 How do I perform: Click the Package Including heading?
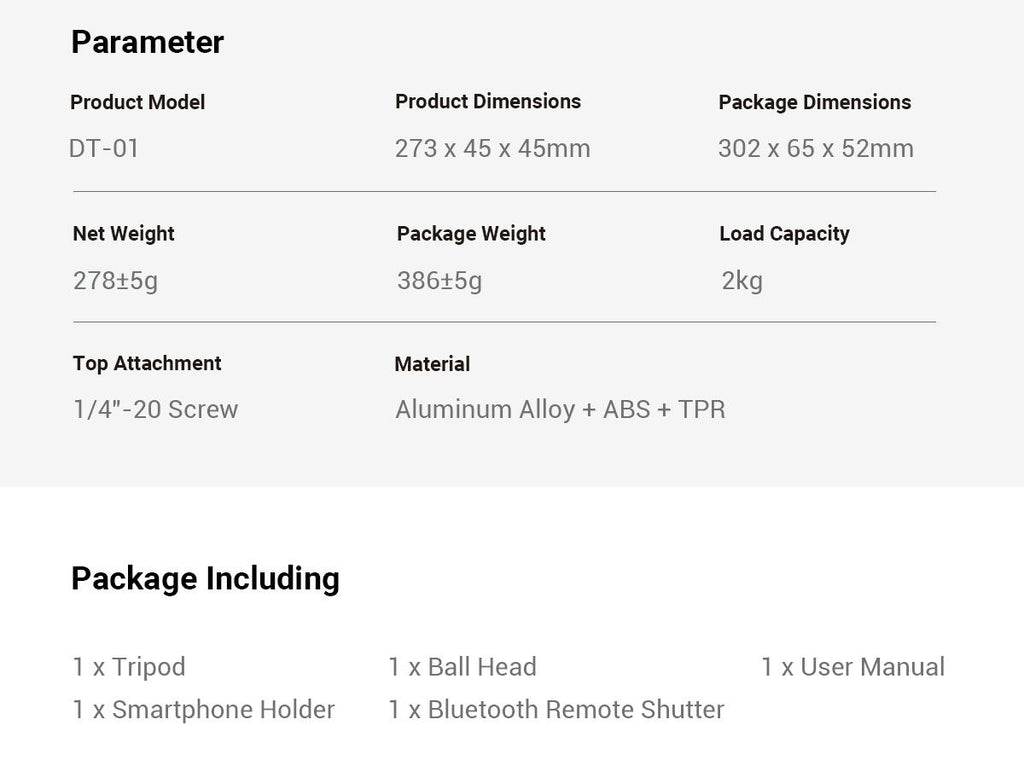pyautogui.click(x=205, y=579)
